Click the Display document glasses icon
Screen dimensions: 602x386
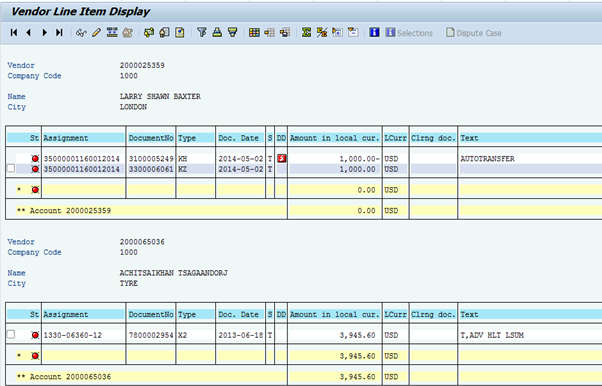81,33
